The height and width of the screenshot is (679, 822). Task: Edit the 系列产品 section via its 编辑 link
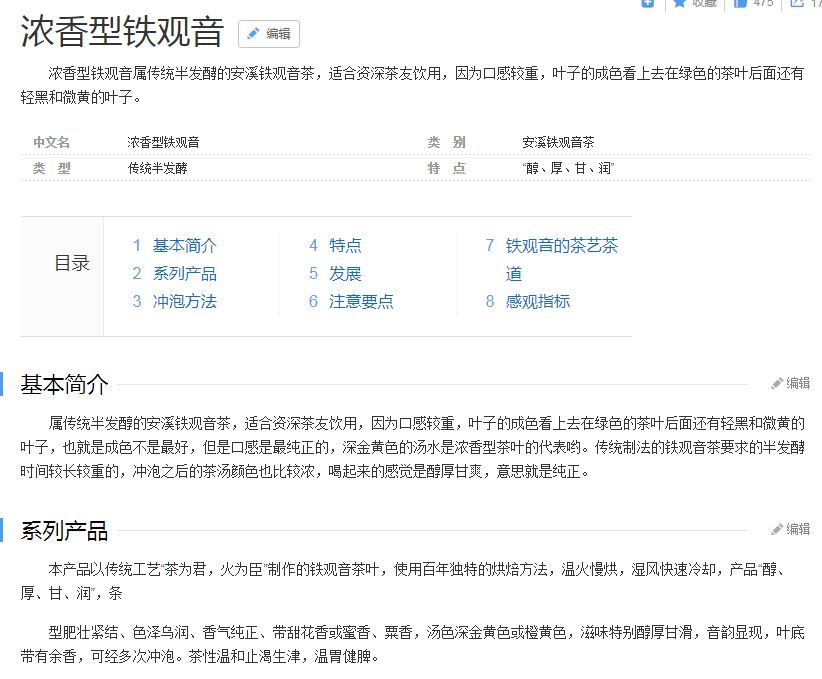798,529
